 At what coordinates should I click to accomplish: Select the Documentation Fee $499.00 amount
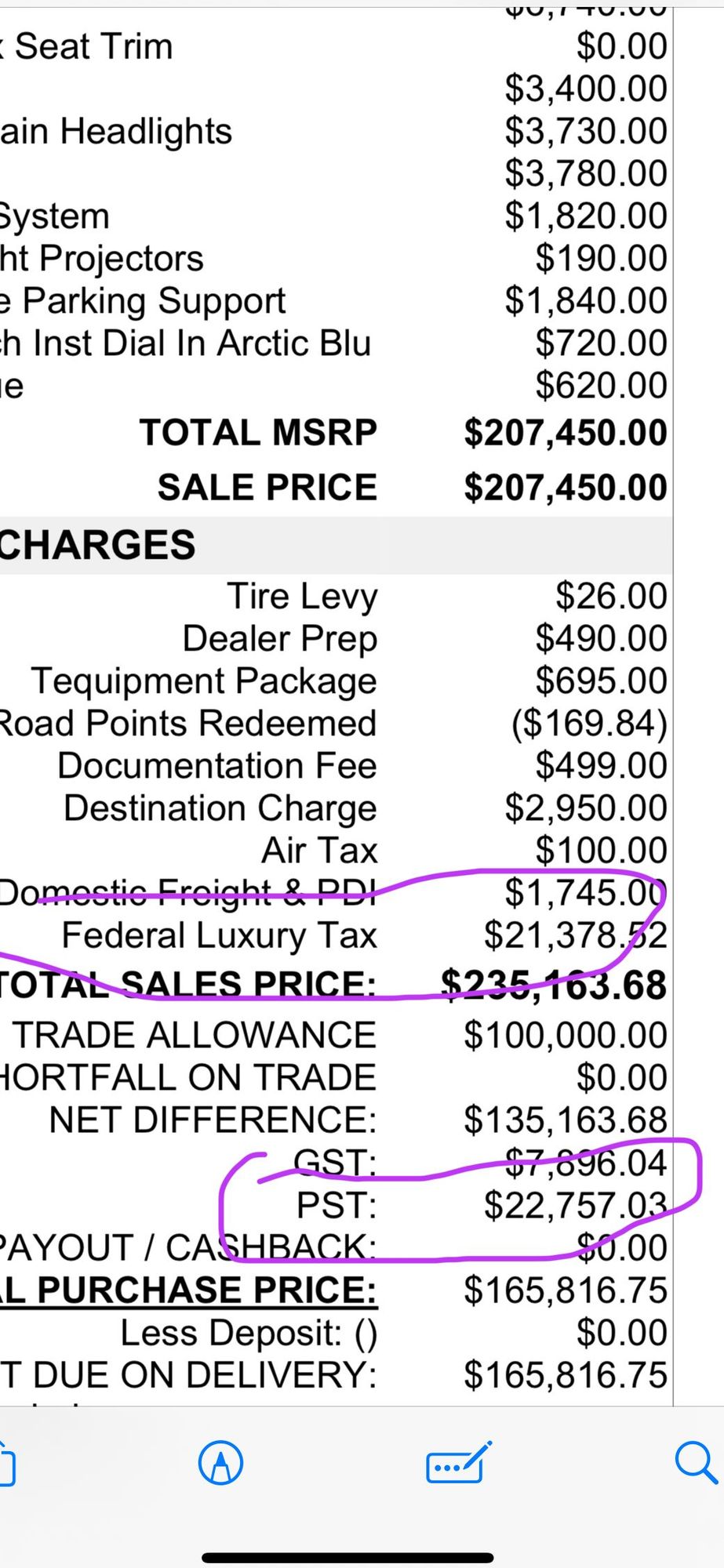click(x=601, y=765)
